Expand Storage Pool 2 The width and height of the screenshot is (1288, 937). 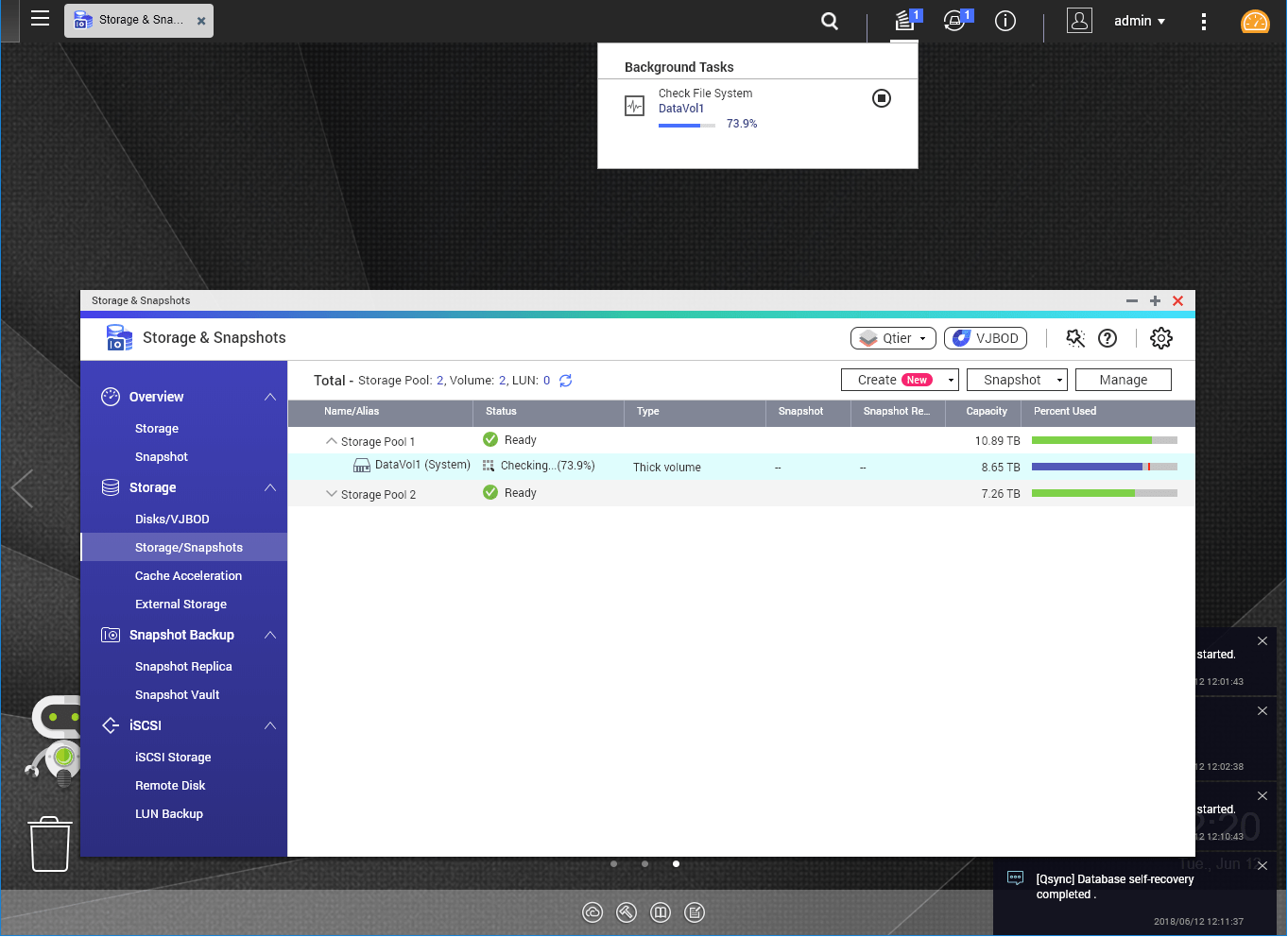(x=332, y=493)
